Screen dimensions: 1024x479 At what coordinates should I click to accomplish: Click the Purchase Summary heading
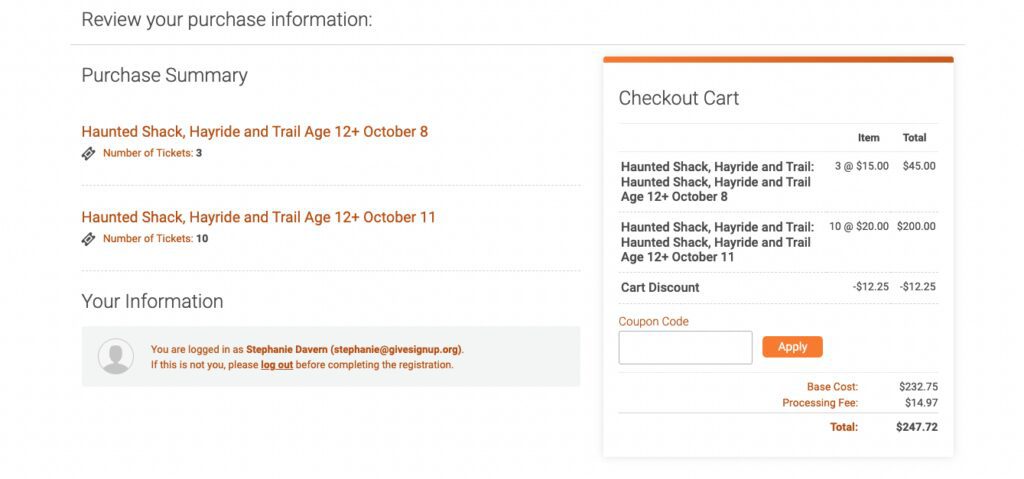pyautogui.click(x=165, y=76)
